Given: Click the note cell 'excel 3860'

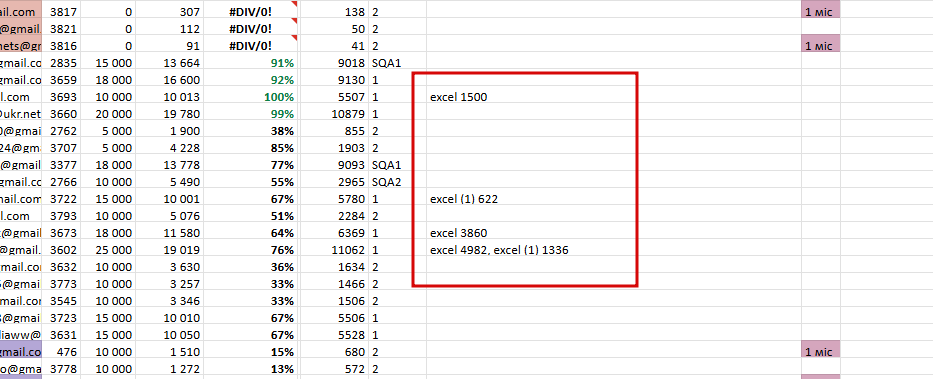Looking at the screenshot, I should (458, 233).
